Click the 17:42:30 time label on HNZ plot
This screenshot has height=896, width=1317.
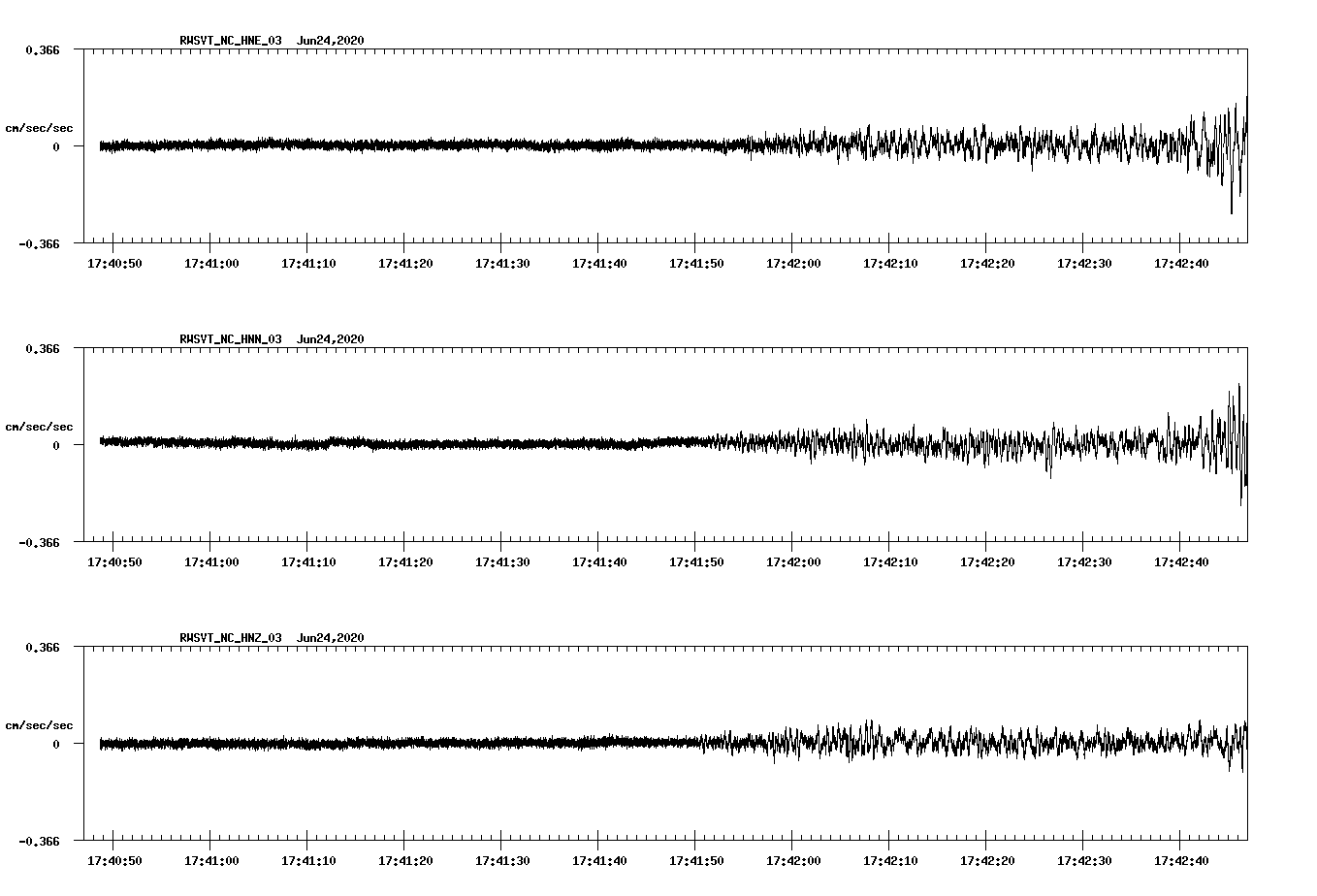click(x=1084, y=861)
